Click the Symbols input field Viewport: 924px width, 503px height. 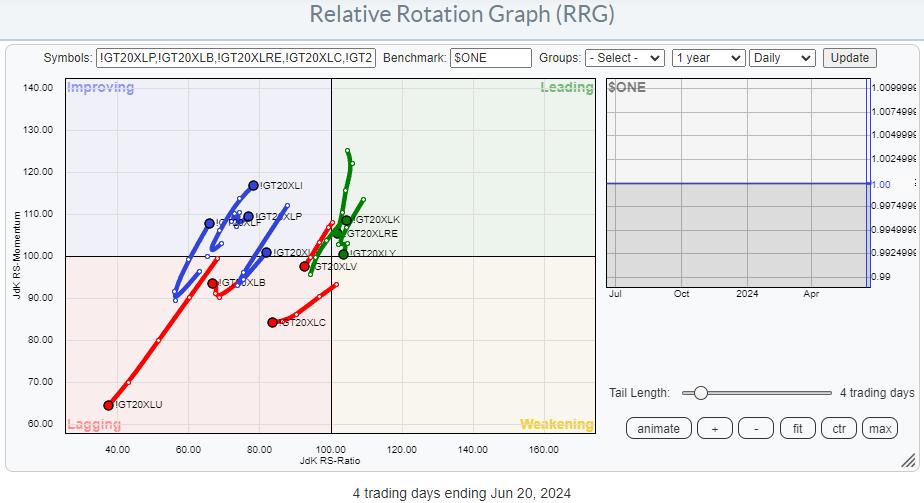tap(235, 58)
